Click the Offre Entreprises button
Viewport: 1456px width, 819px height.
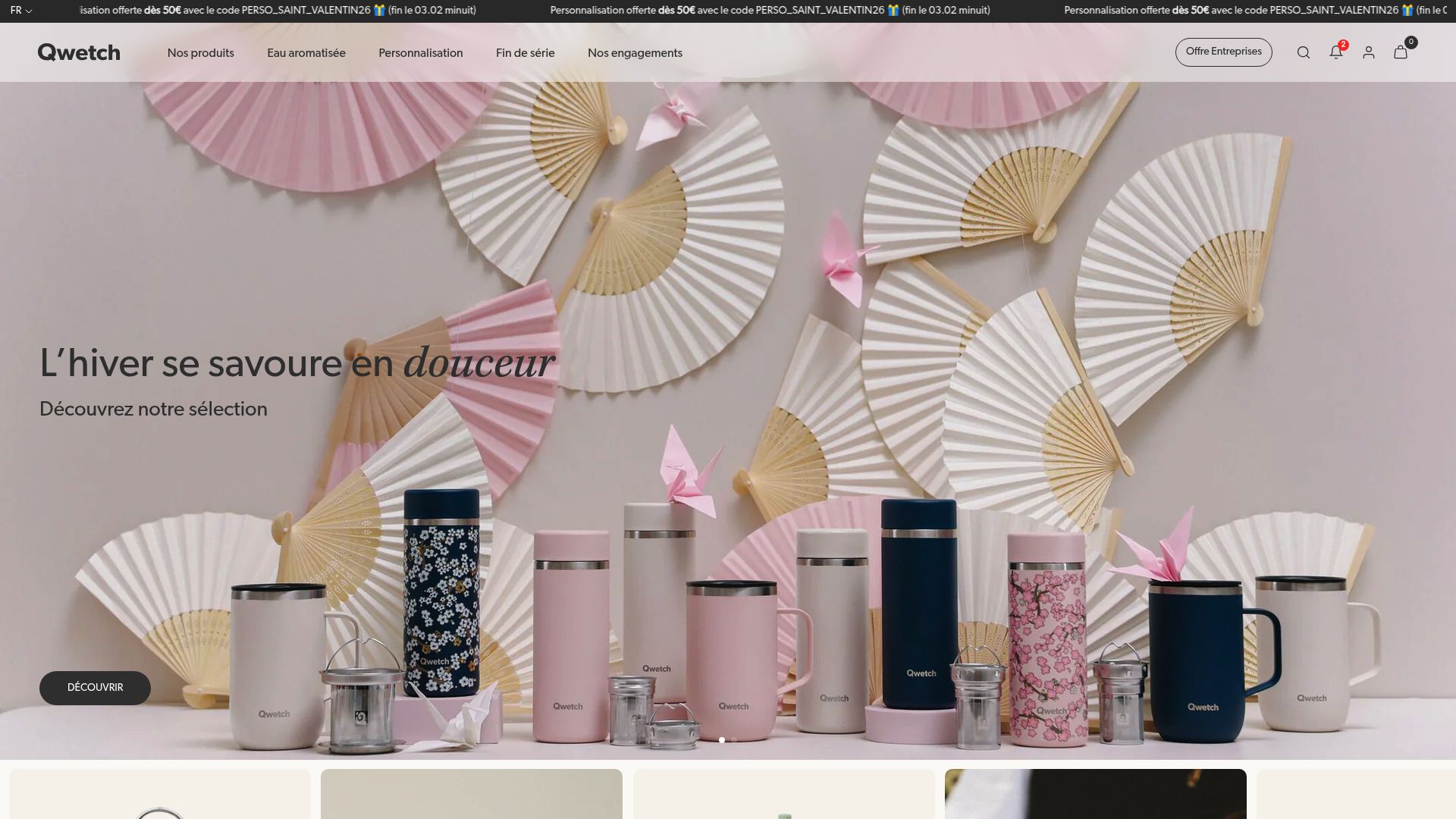pyautogui.click(x=1224, y=52)
